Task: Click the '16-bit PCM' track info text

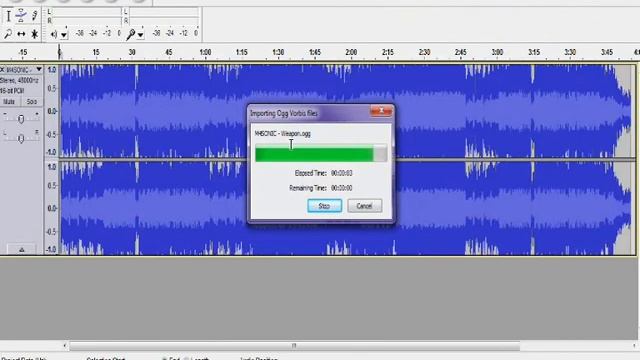Action: pyautogui.click(x=12, y=91)
